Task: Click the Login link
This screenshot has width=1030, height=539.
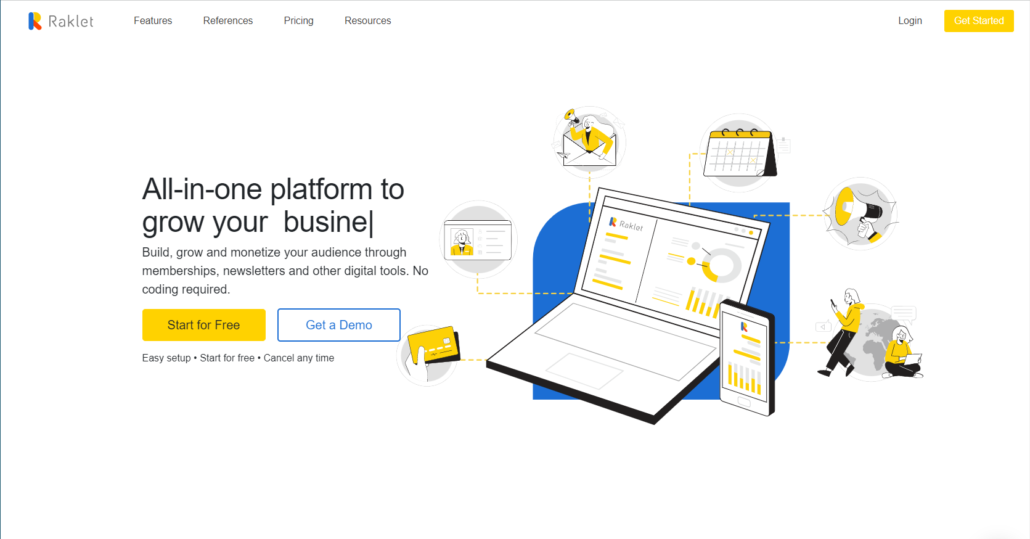Action: click(910, 21)
